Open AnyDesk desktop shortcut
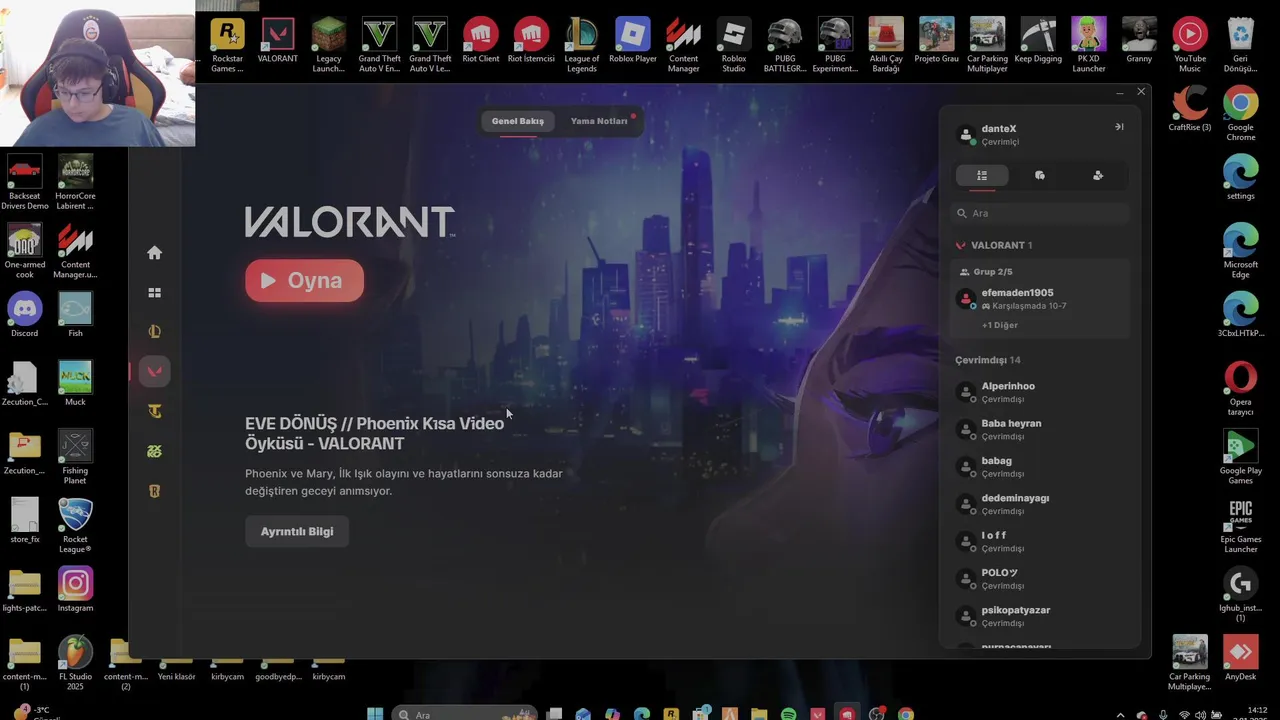The image size is (1280, 720). coord(1241,658)
